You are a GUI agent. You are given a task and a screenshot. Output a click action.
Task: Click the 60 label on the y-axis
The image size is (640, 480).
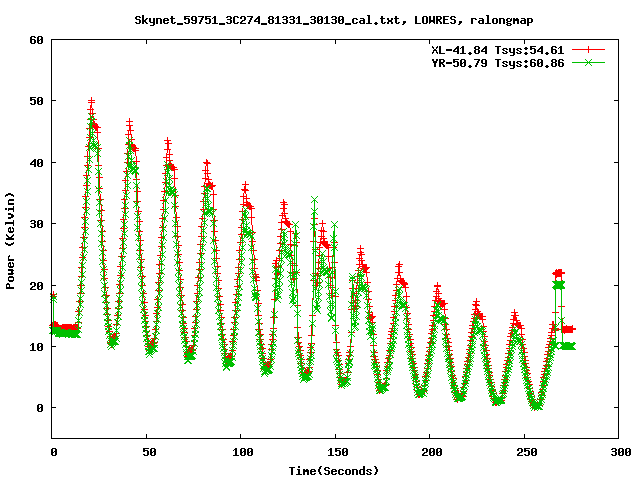[x=37, y=40]
